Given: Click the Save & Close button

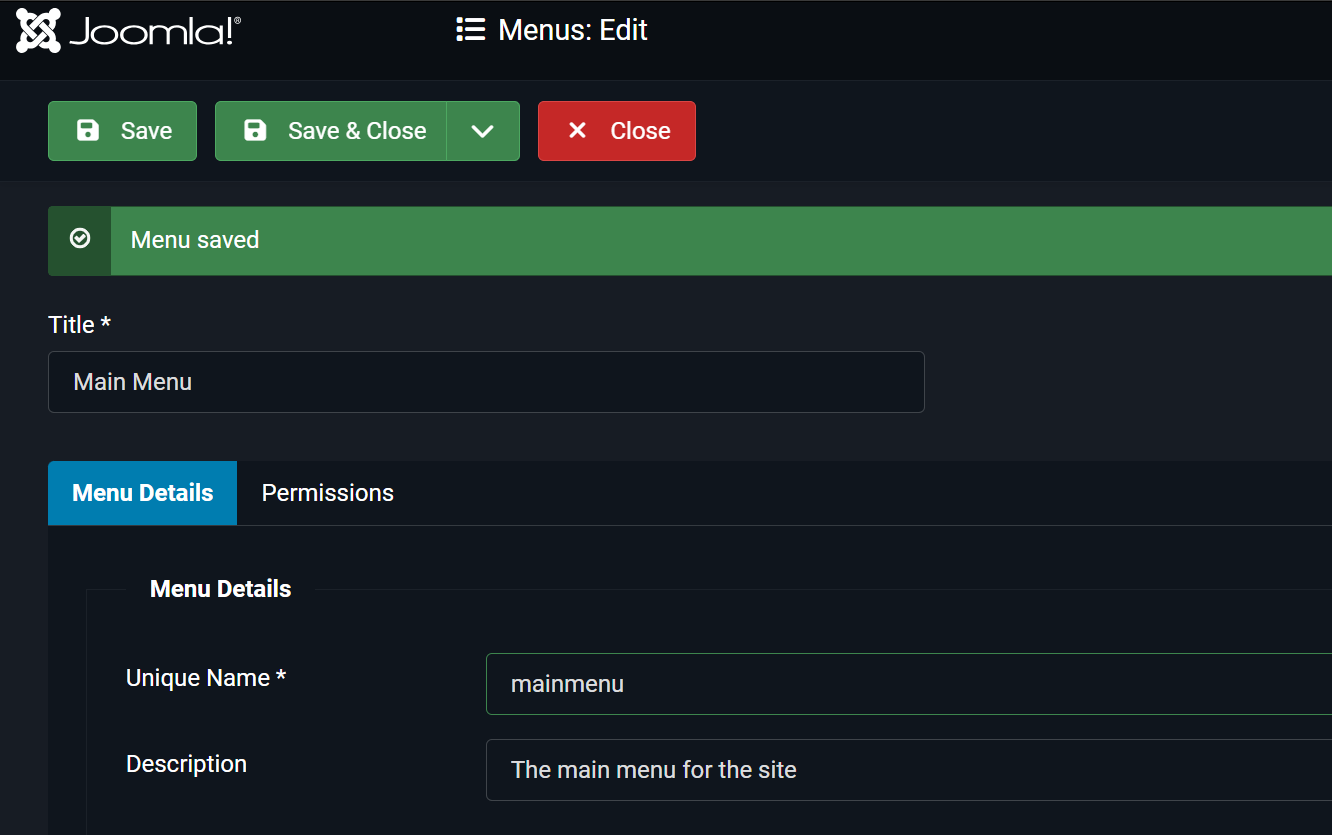Looking at the screenshot, I should pyautogui.click(x=331, y=131).
